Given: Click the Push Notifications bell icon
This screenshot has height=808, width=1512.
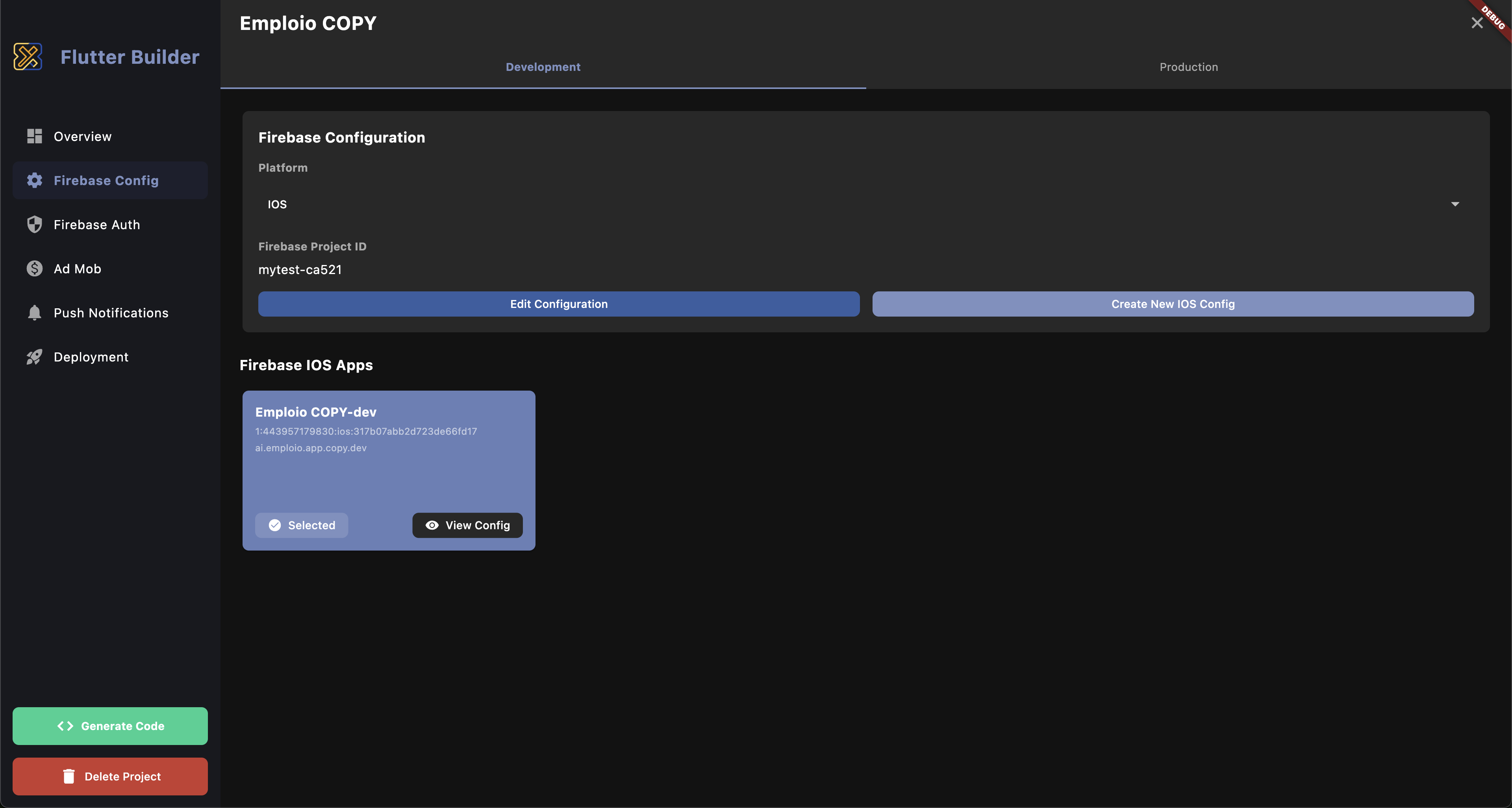Looking at the screenshot, I should [x=35, y=313].
